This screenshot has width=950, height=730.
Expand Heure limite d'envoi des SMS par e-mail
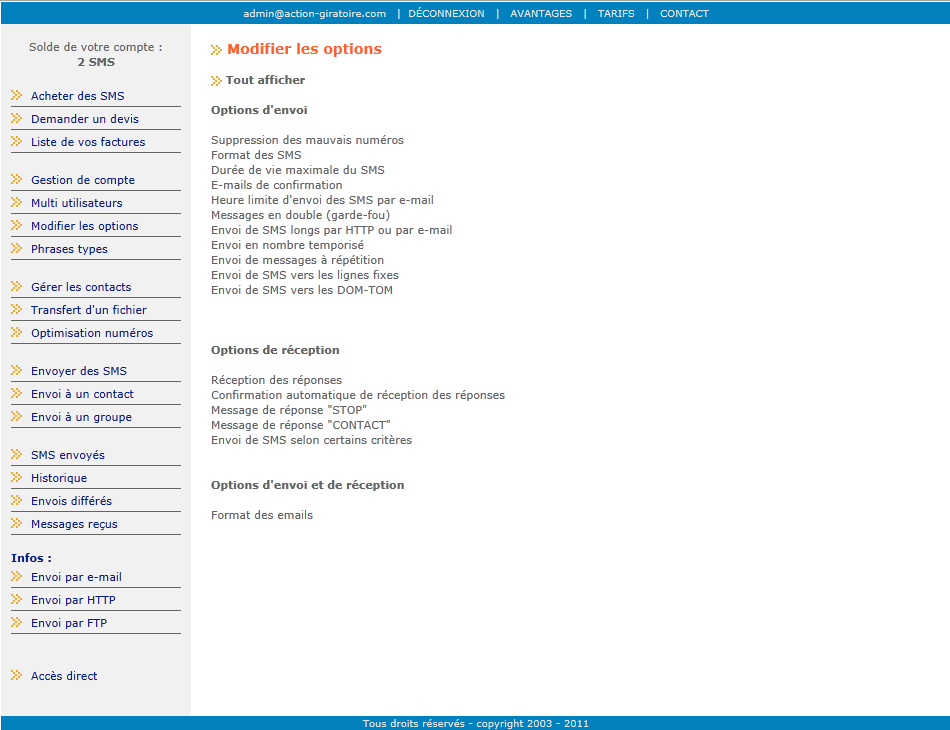[x=322, y=200]
